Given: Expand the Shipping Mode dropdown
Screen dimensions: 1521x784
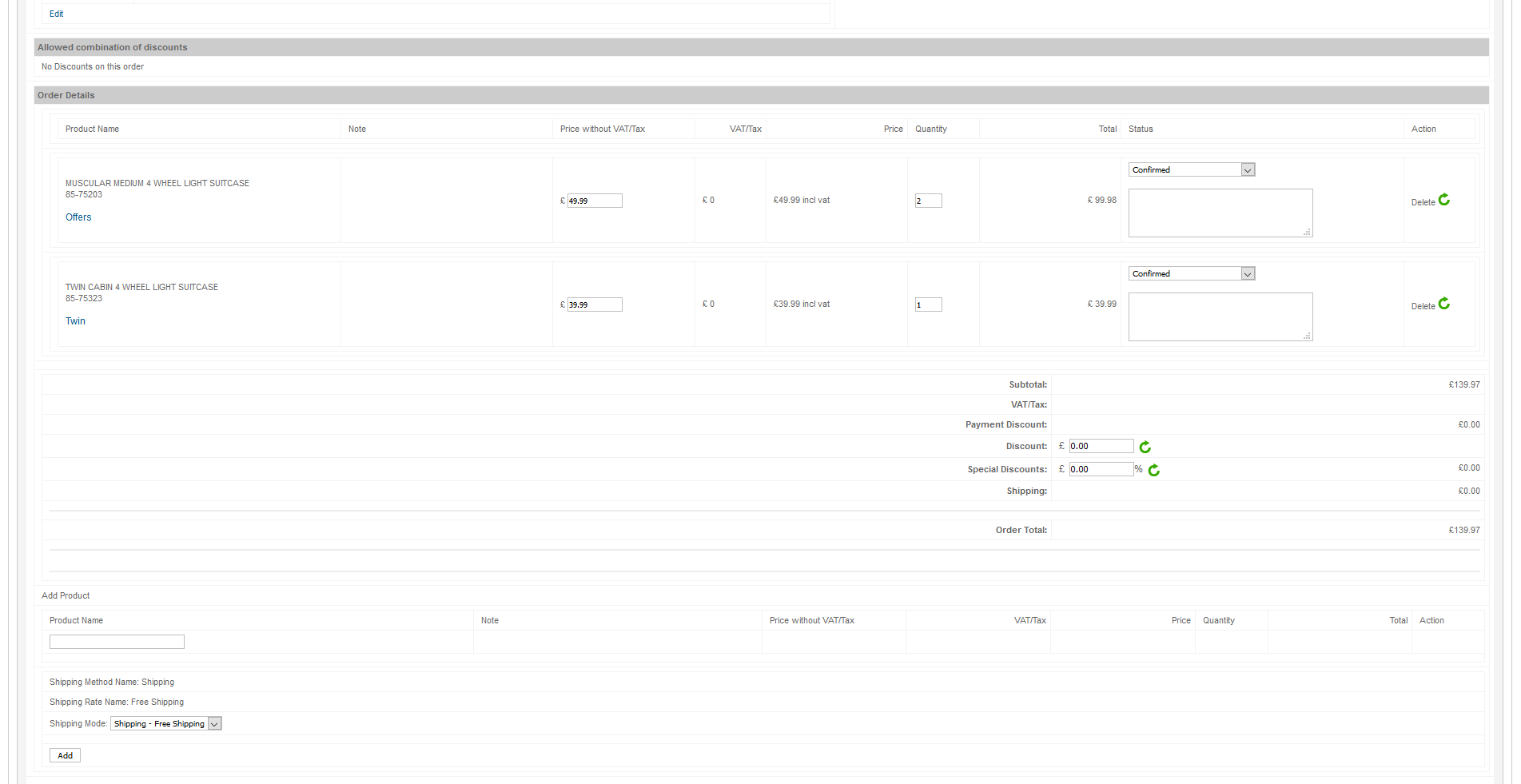Looking at the screenshot, I should (166, 723).
